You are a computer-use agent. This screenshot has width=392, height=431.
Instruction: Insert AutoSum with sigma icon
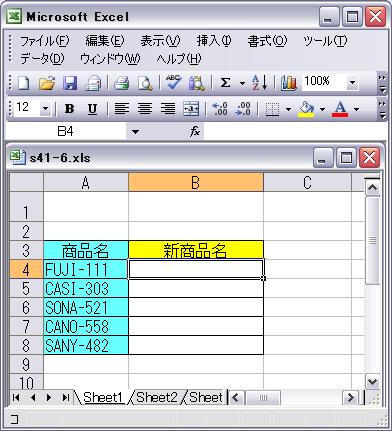(x=225, y=83)
